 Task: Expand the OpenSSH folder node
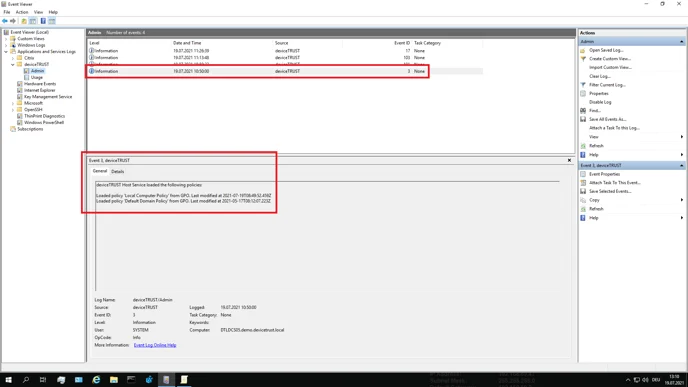pos(13,110)
